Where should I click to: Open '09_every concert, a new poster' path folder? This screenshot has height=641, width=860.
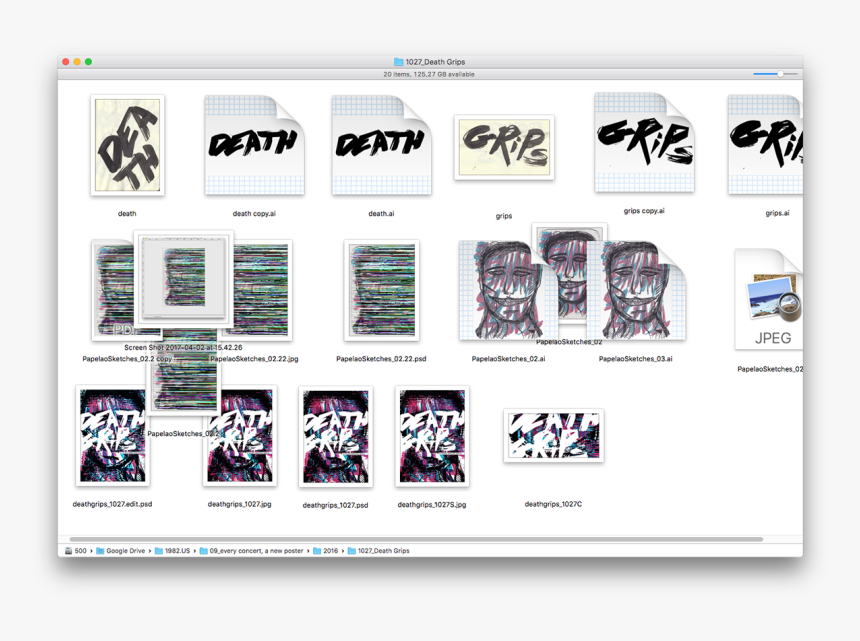click(x=251, y=551)
